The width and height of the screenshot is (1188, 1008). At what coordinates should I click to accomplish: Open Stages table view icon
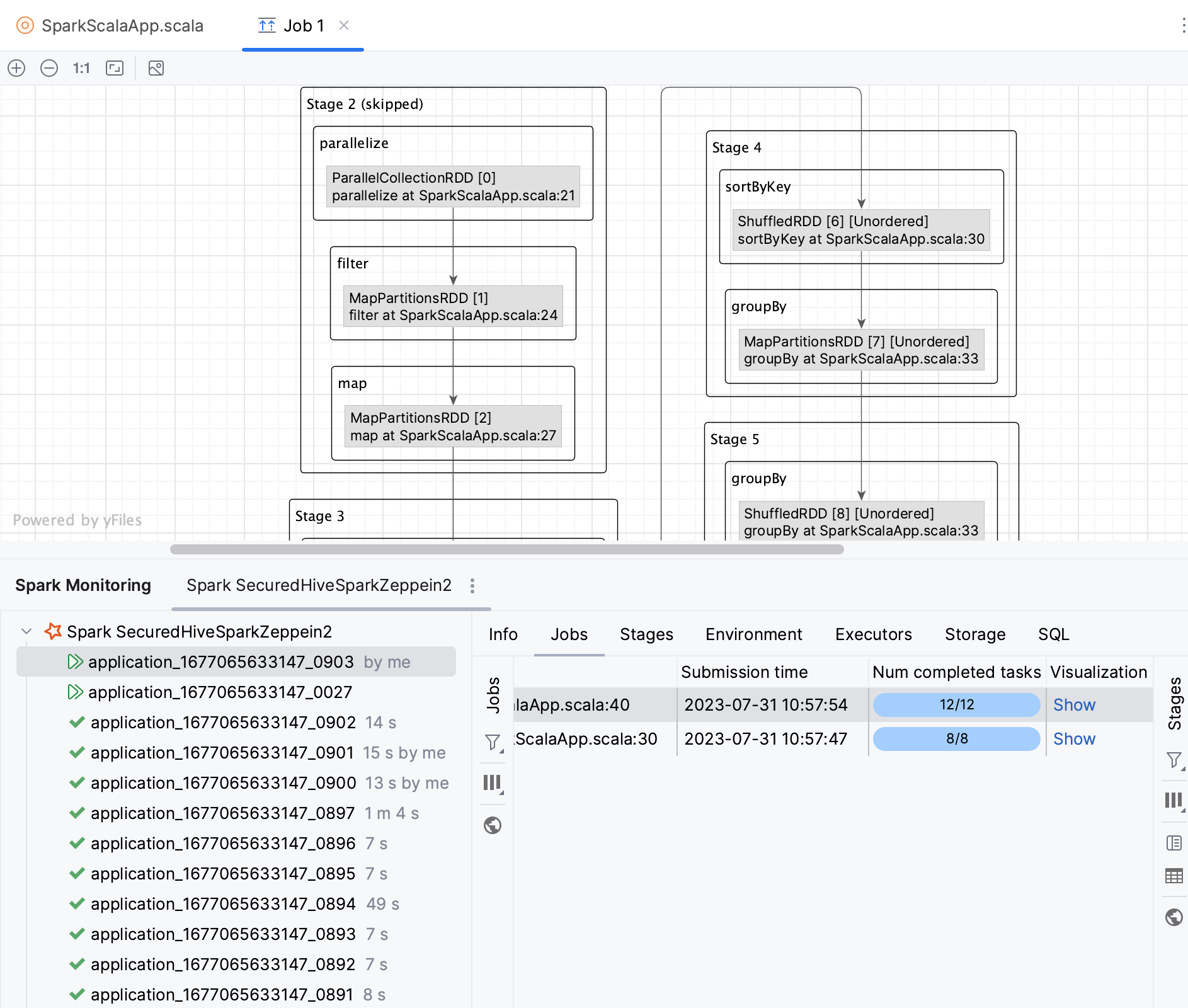point(1174,876)
